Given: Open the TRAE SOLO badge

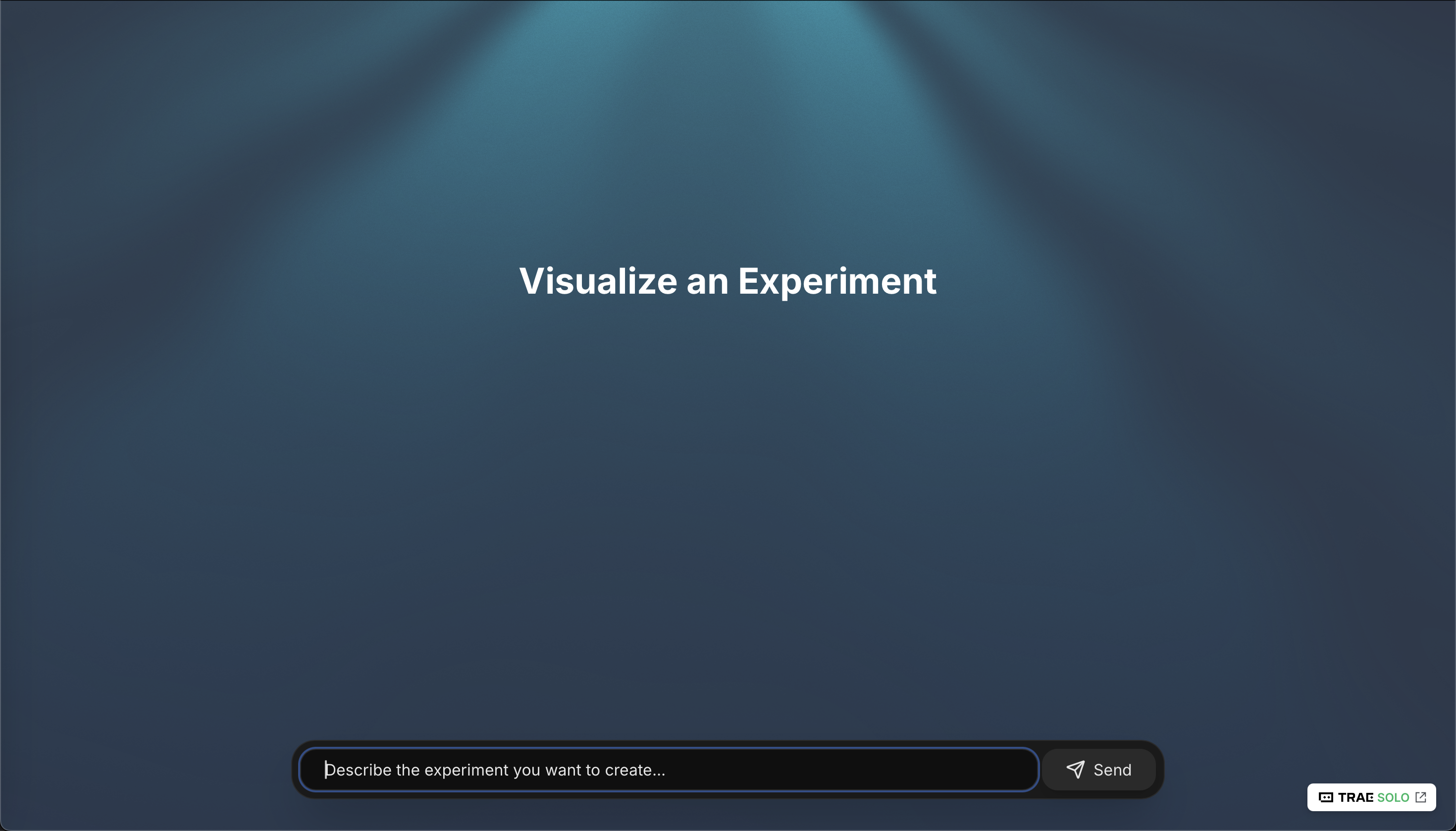Looking at the screenshot, I should coord(1371,797).
